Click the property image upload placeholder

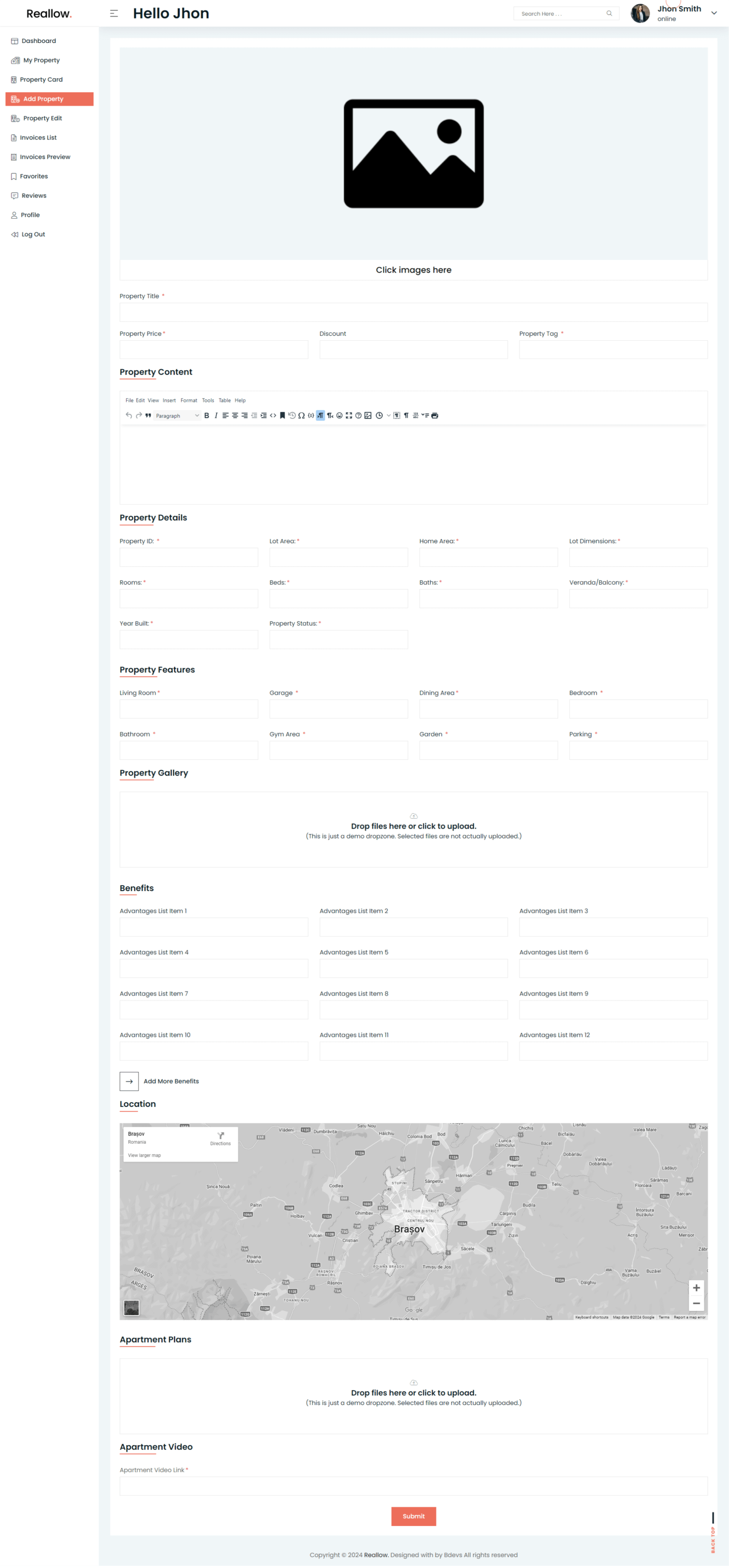click(414, 154)
